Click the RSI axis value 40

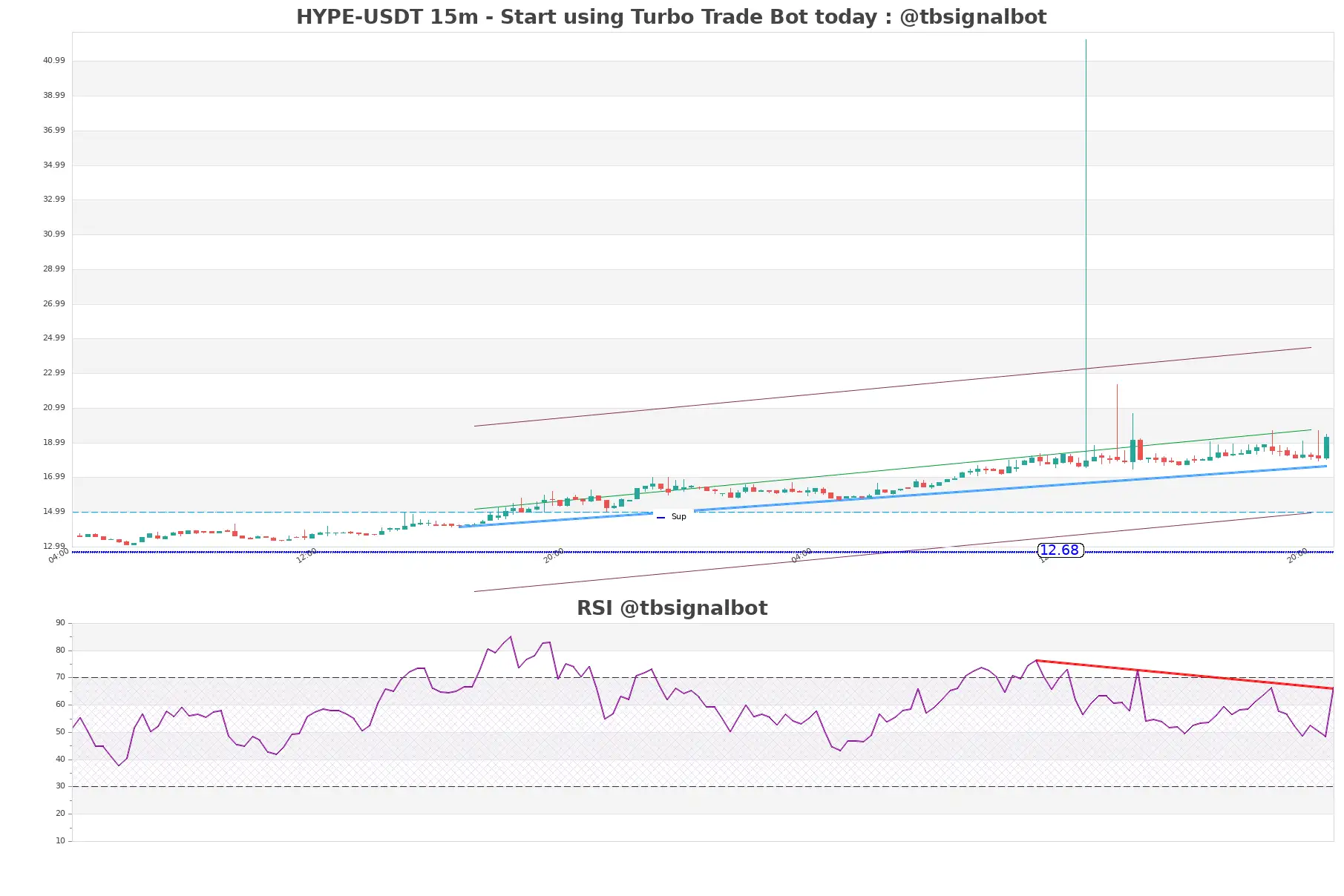(60, 760)
